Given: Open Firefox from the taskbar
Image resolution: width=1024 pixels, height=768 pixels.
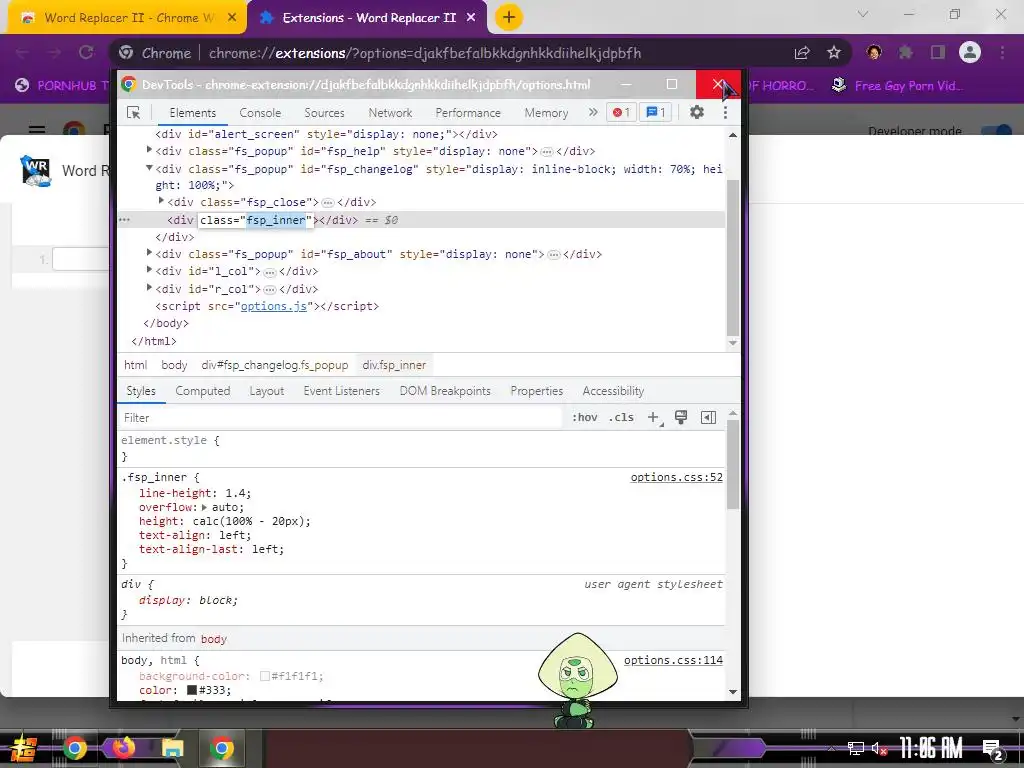Looking at the screenshot, I should (x=123, y=748).
